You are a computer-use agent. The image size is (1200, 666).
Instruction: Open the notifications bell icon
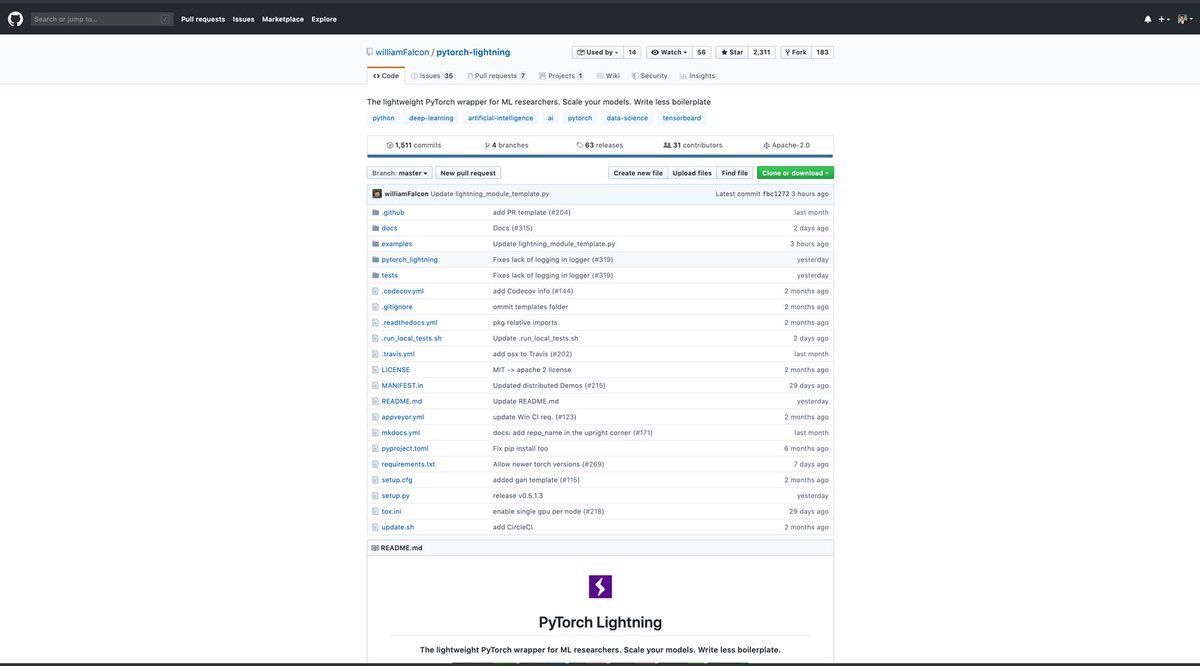tap(1148, 19)
